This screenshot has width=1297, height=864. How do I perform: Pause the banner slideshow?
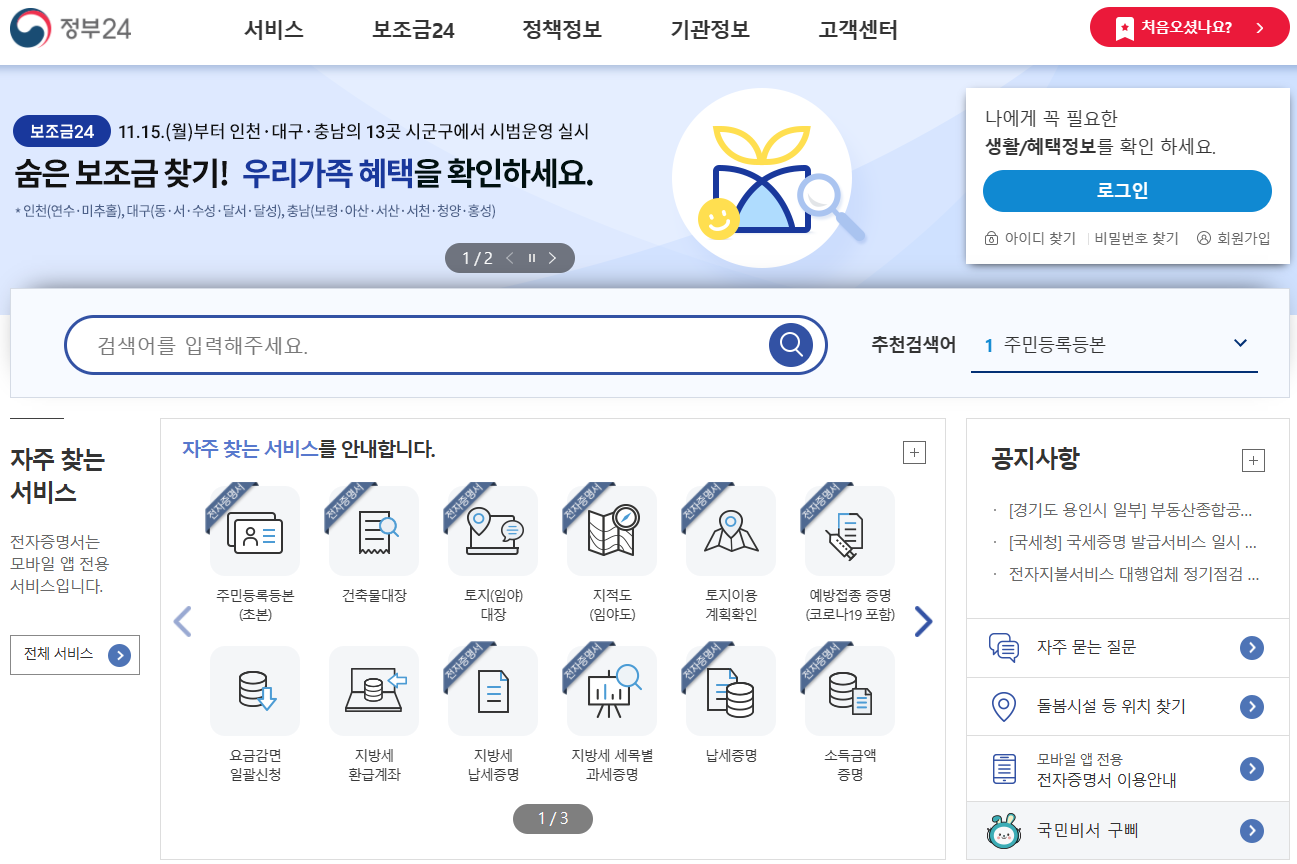pos(532,258)
